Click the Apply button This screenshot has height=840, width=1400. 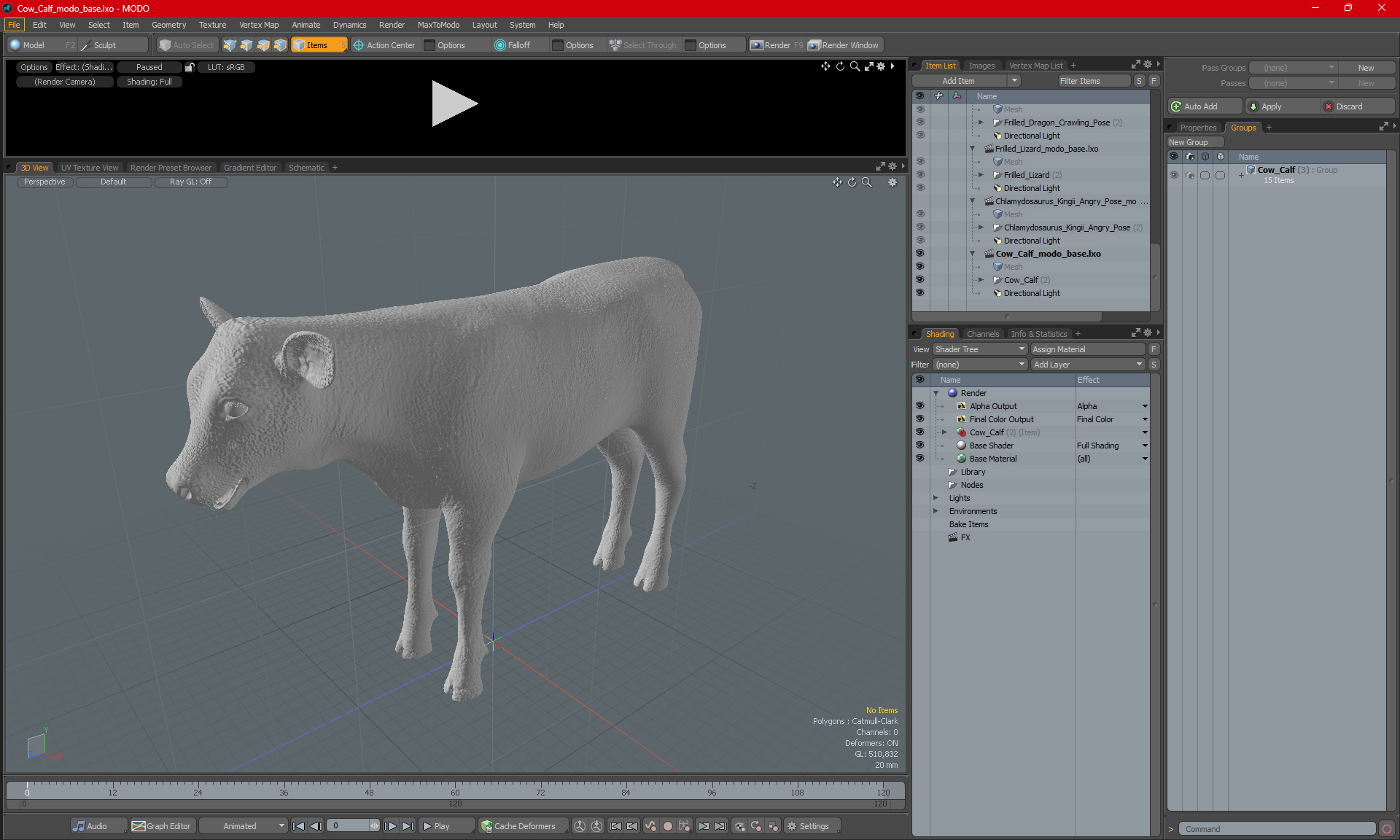[1282, 106]
